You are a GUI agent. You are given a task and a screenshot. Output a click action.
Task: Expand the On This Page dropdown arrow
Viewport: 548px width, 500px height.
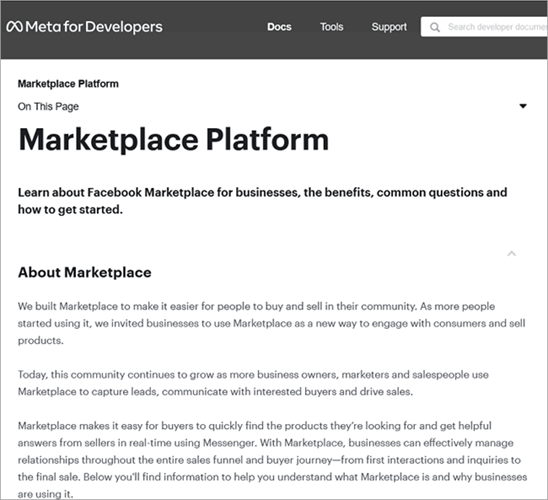tap(523, 106)
